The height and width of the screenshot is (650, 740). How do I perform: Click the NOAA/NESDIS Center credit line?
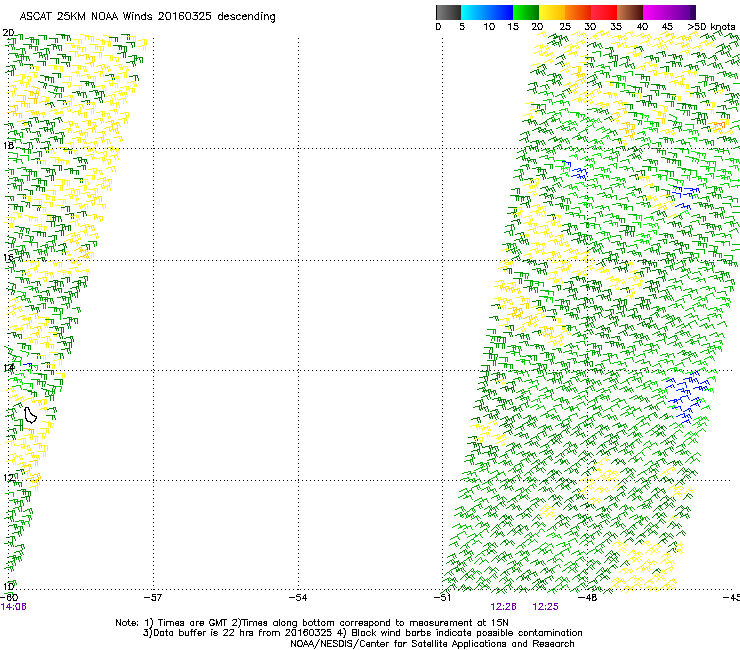pos(432,644)
